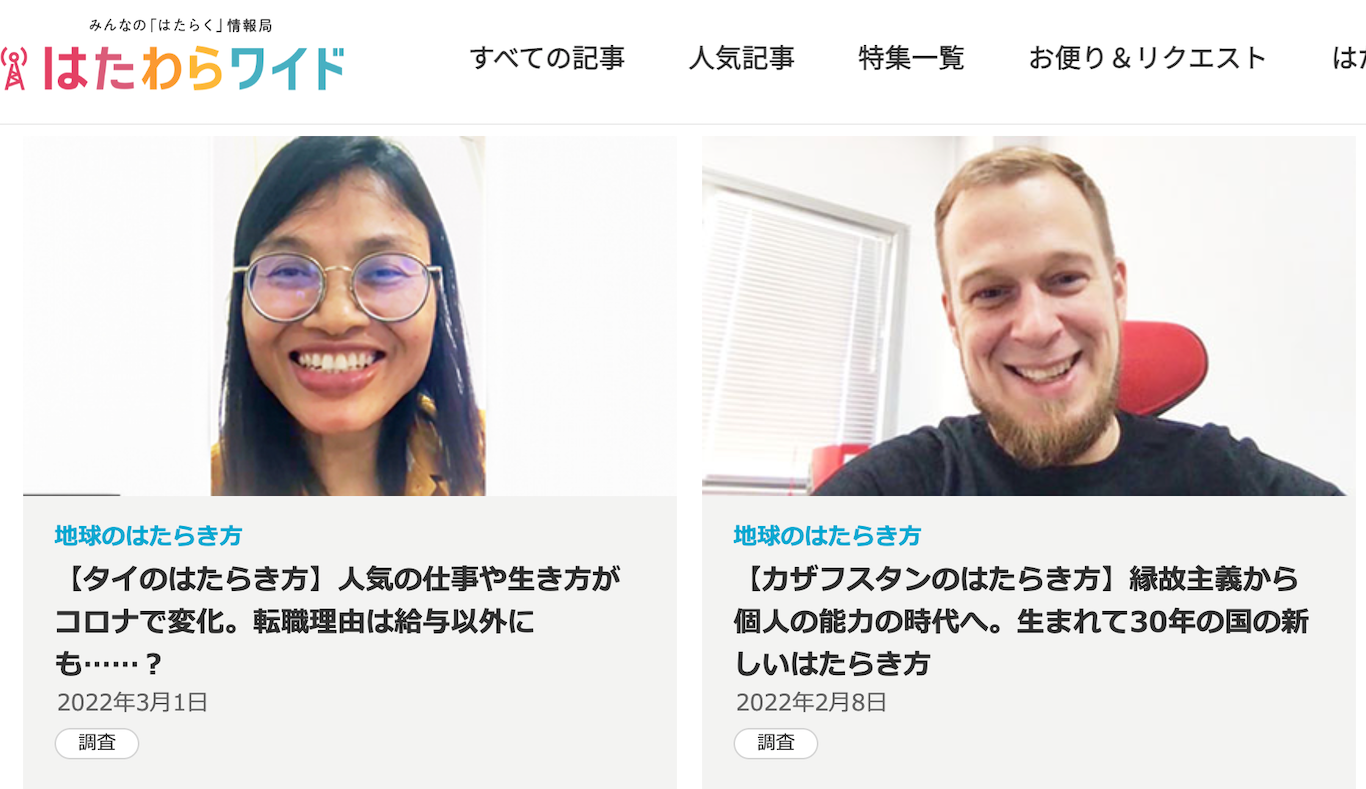Click the gray card body of the Thailand article
The height and width of the screenshot is (789, 1366).
coord(349,642)
